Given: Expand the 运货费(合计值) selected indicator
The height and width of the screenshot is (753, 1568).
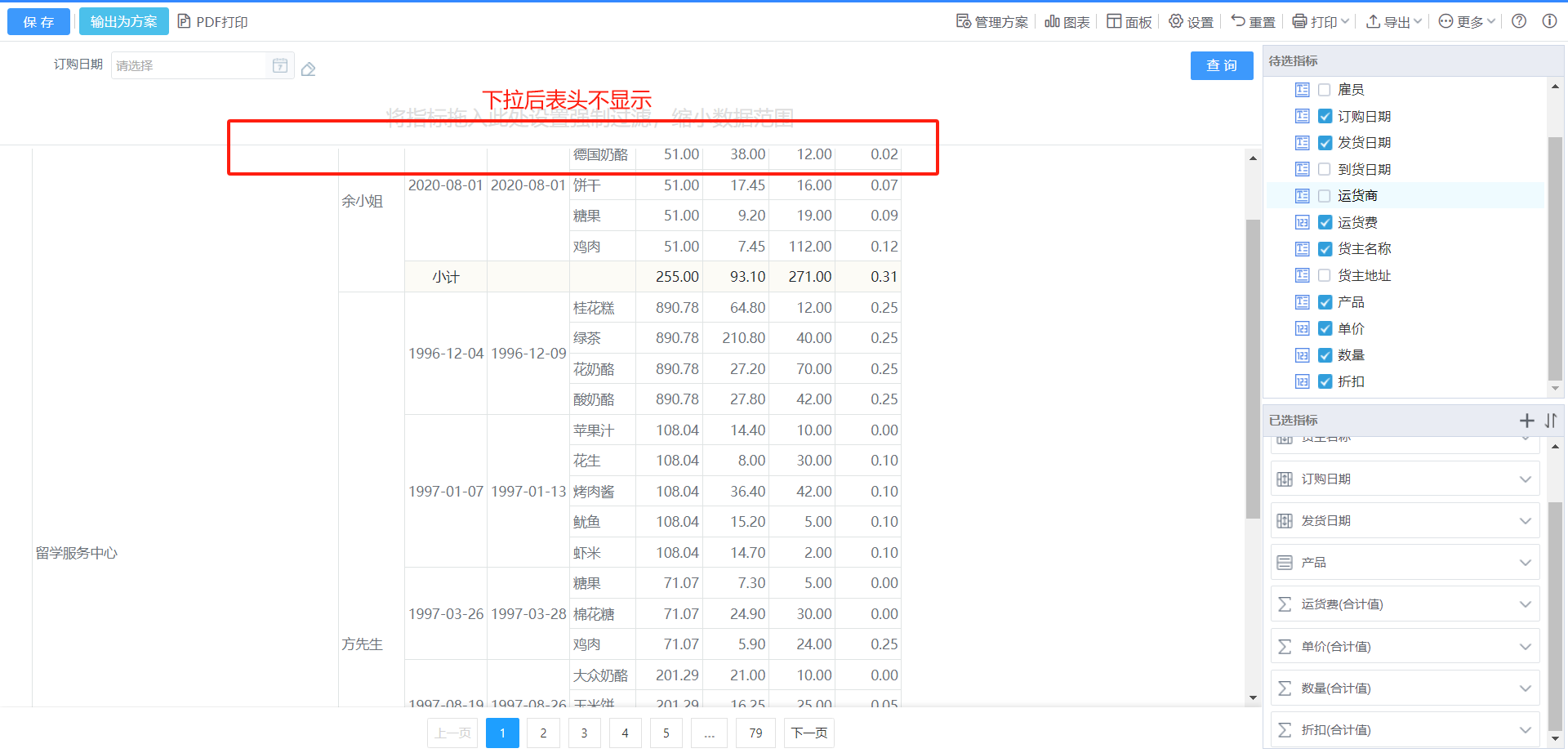Looking at the screenshot, I should (1525, 604).
